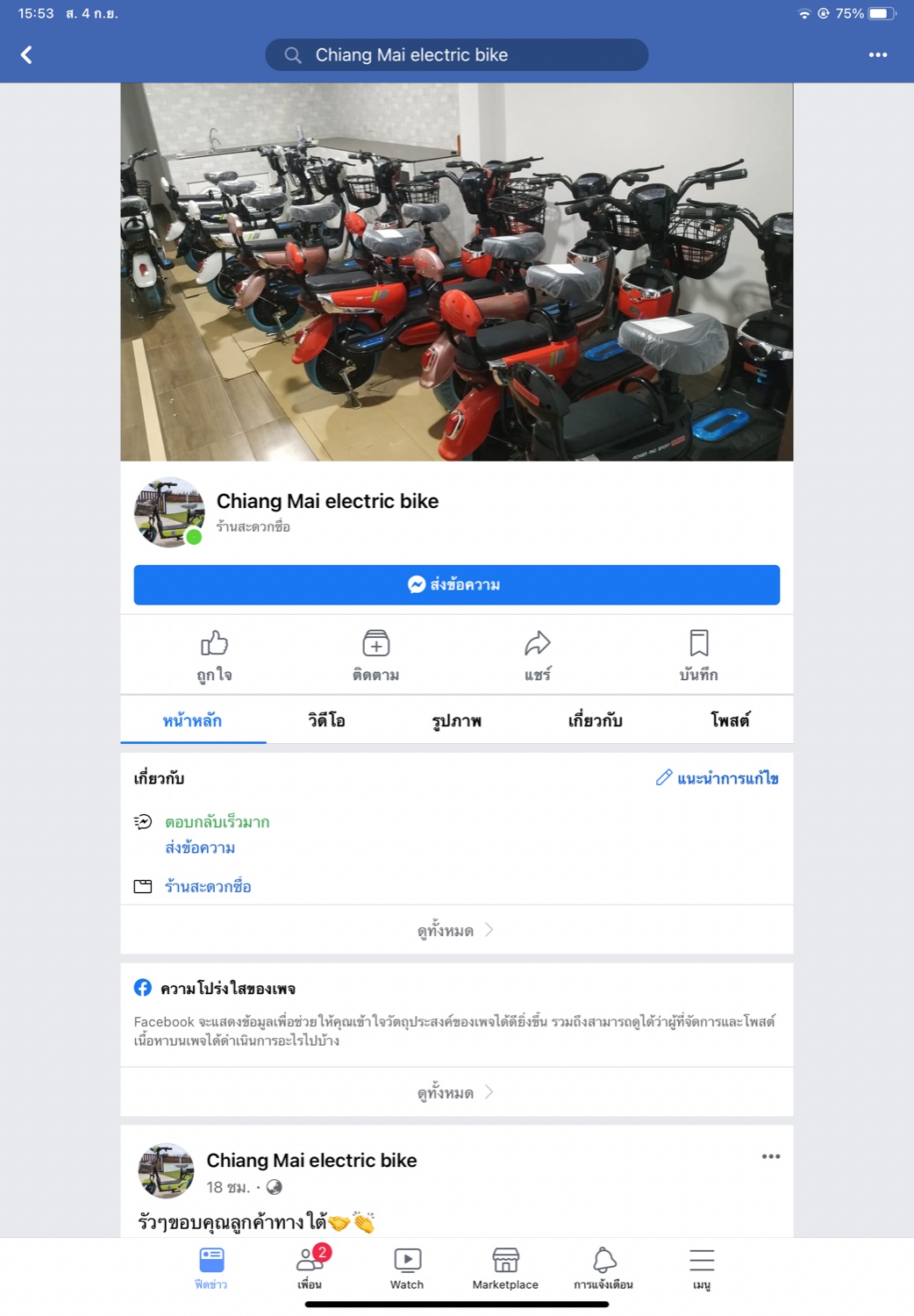Viewport: 914px width, 1316px height.
Task: Open notifications bell in bottom bar
Action: [603, 1269]
